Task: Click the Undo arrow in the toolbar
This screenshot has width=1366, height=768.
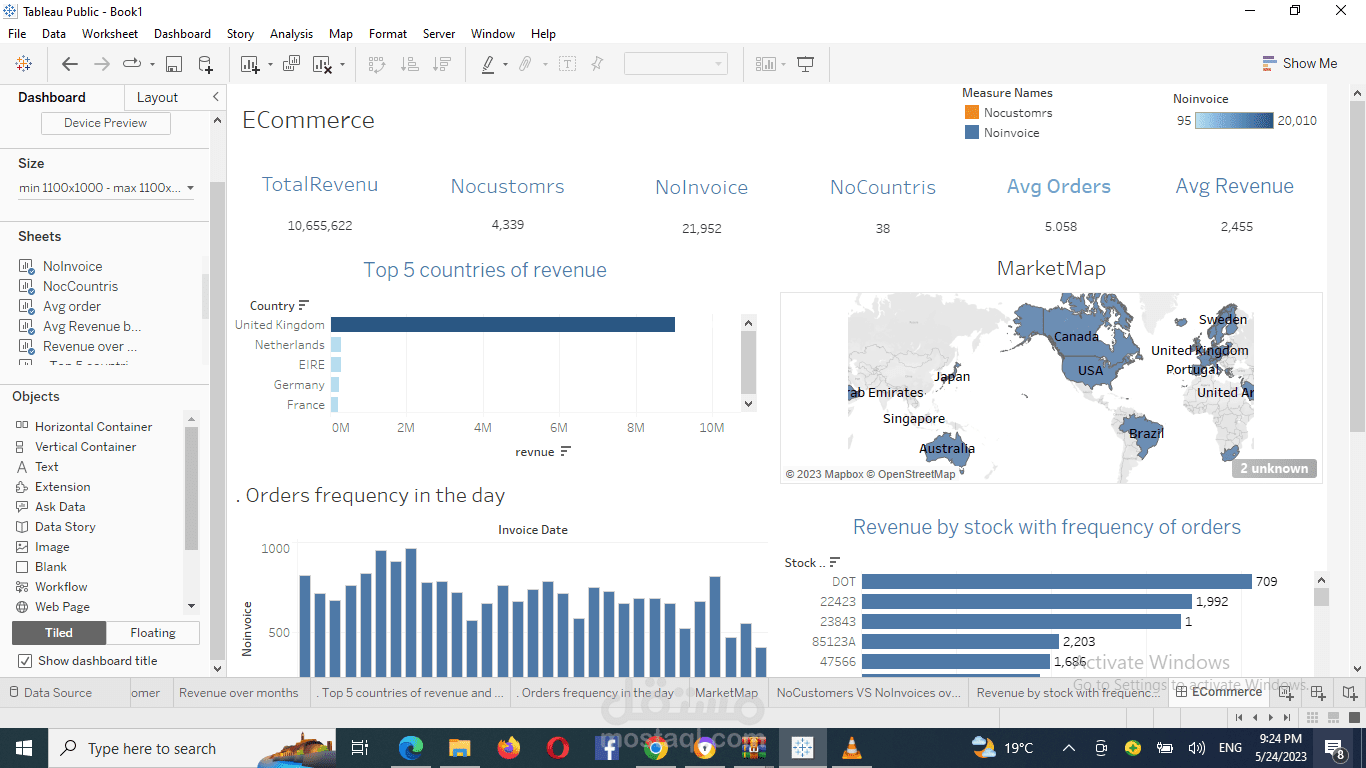Action: pyautogui.click(x=69, y=63)
